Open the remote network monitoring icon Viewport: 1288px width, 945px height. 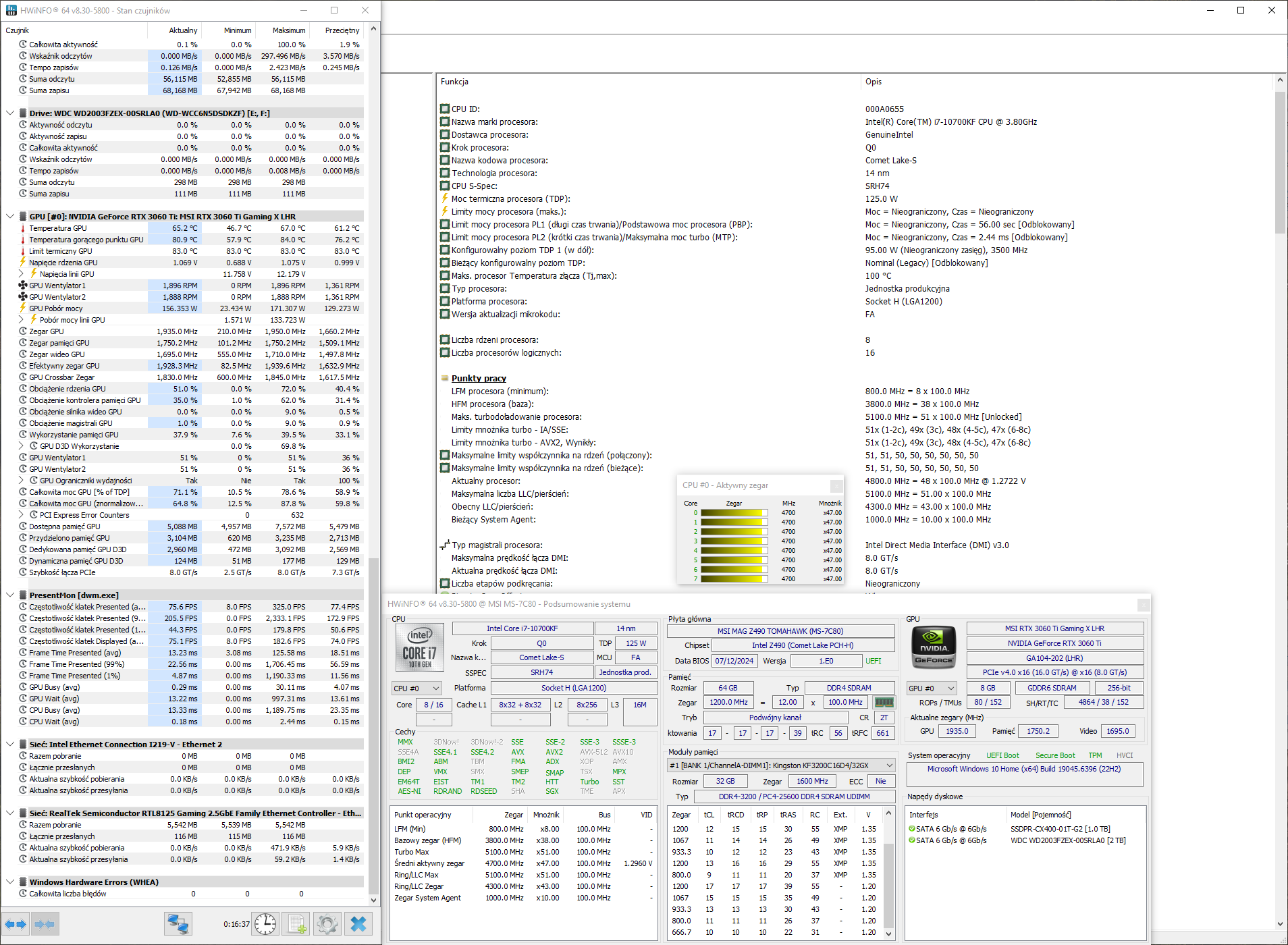point(178,924)
